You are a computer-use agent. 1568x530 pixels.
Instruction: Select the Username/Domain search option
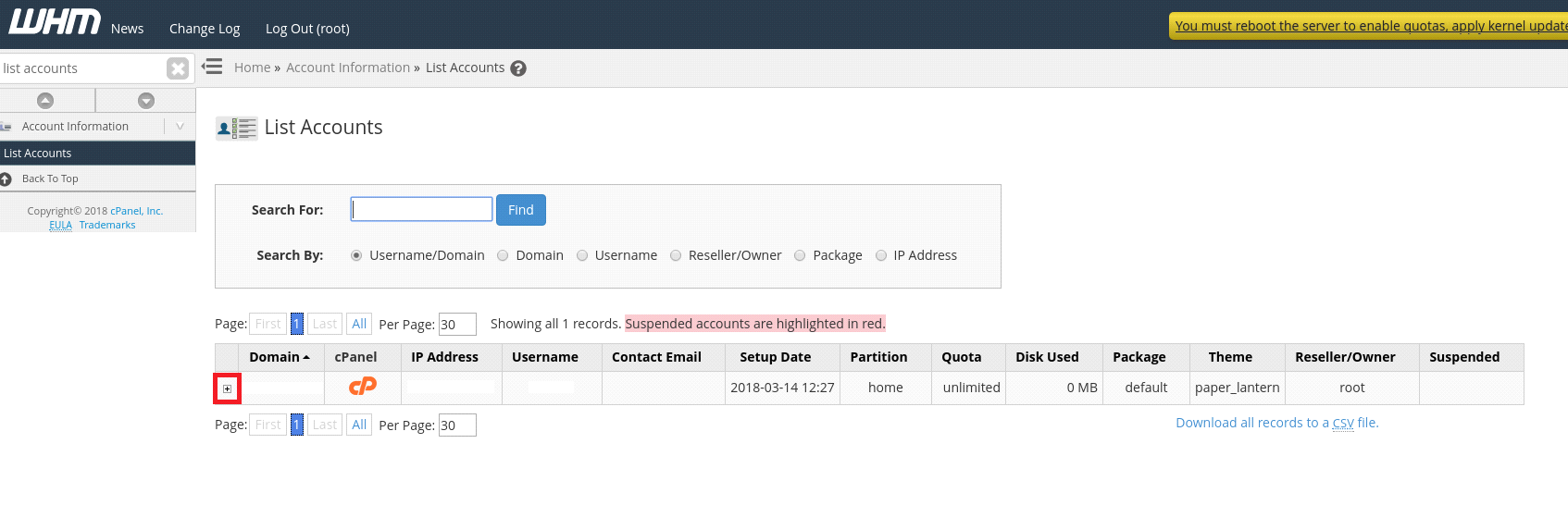(x=356, y=255)
